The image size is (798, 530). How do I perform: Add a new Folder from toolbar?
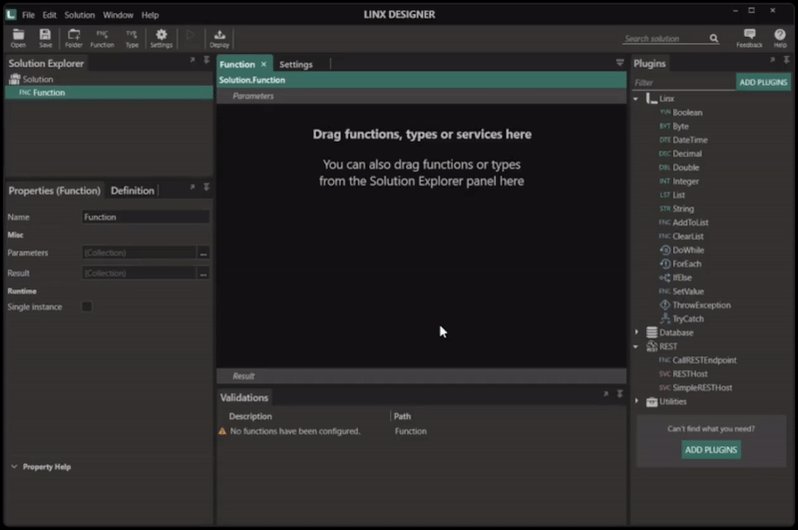click(74, 38)
